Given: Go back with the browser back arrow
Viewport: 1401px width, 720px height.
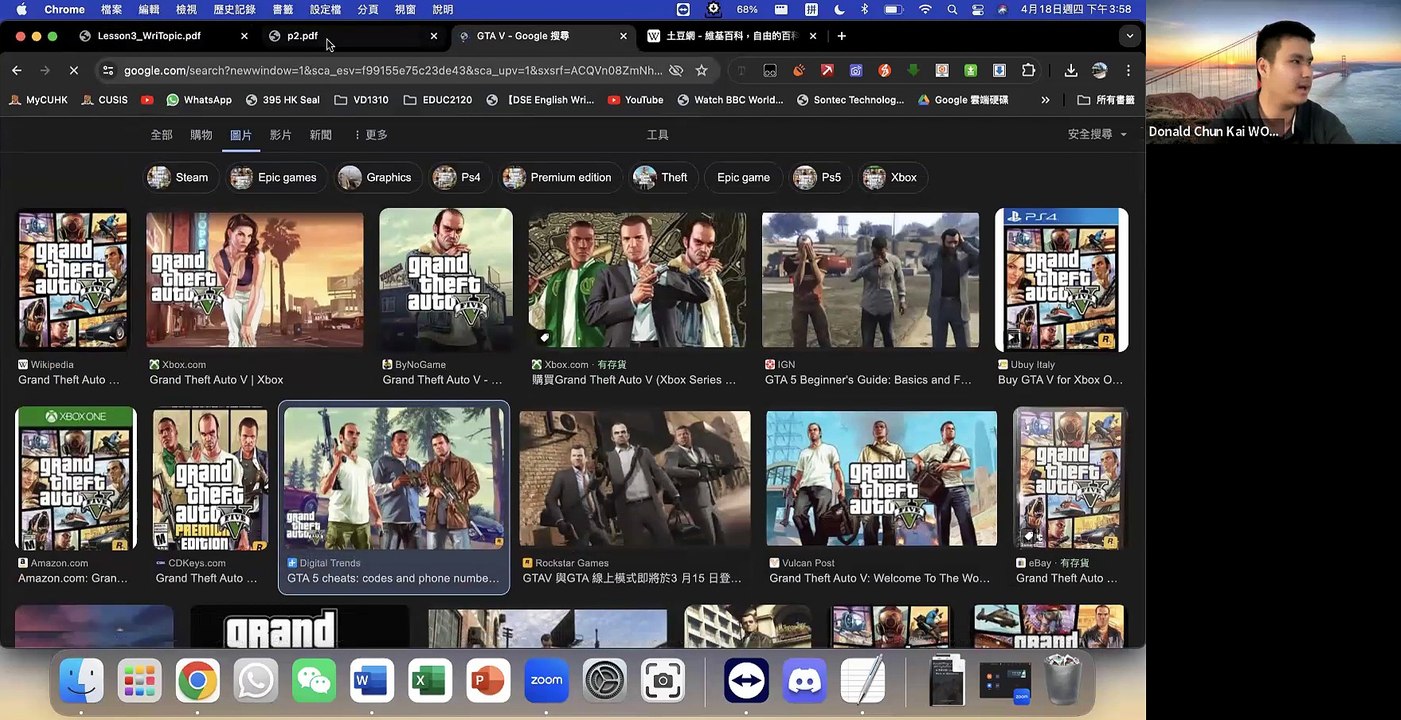Looking at the screenshot, I should tap(17, 70).
